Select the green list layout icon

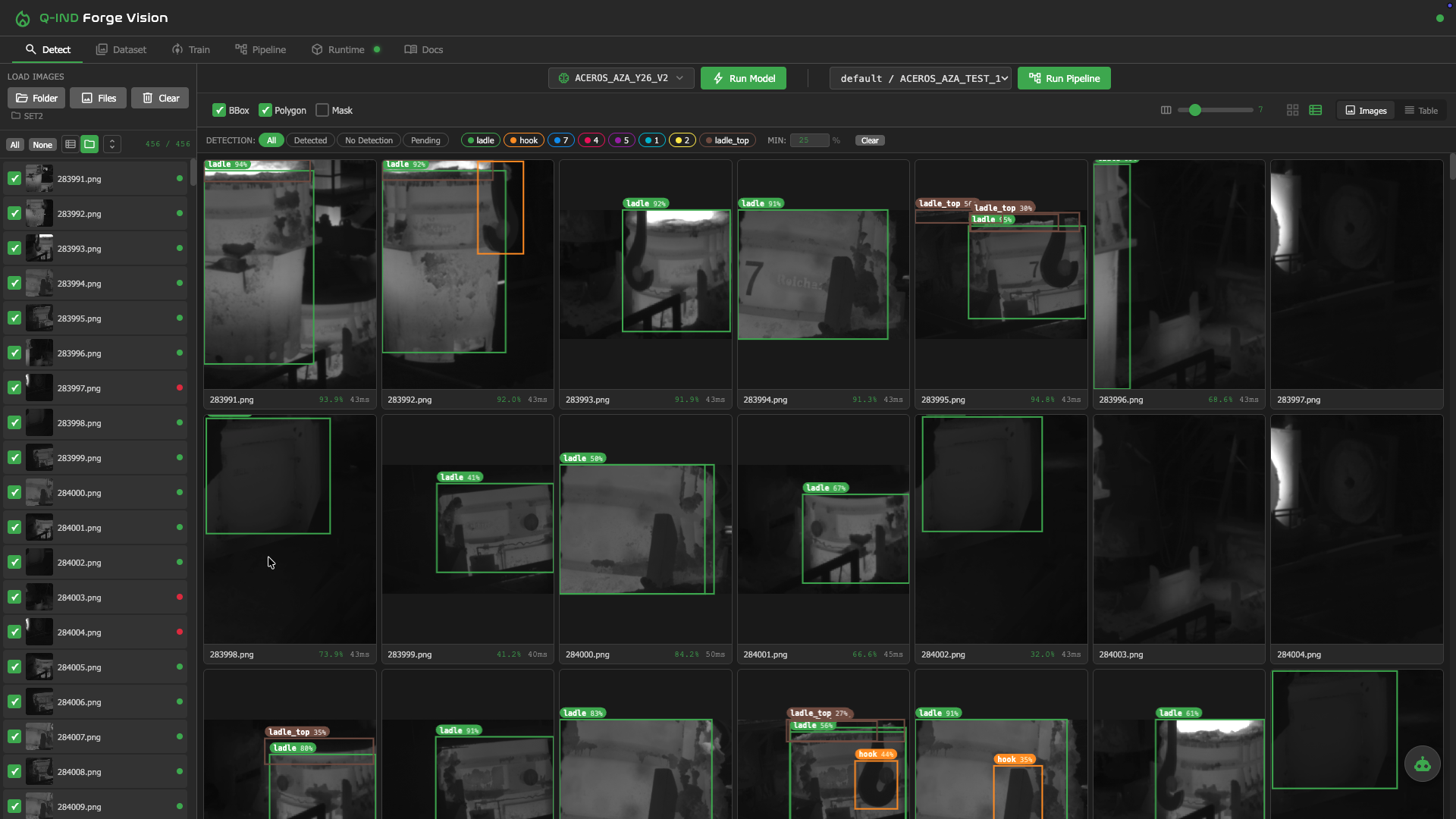tap(1316, 110)
